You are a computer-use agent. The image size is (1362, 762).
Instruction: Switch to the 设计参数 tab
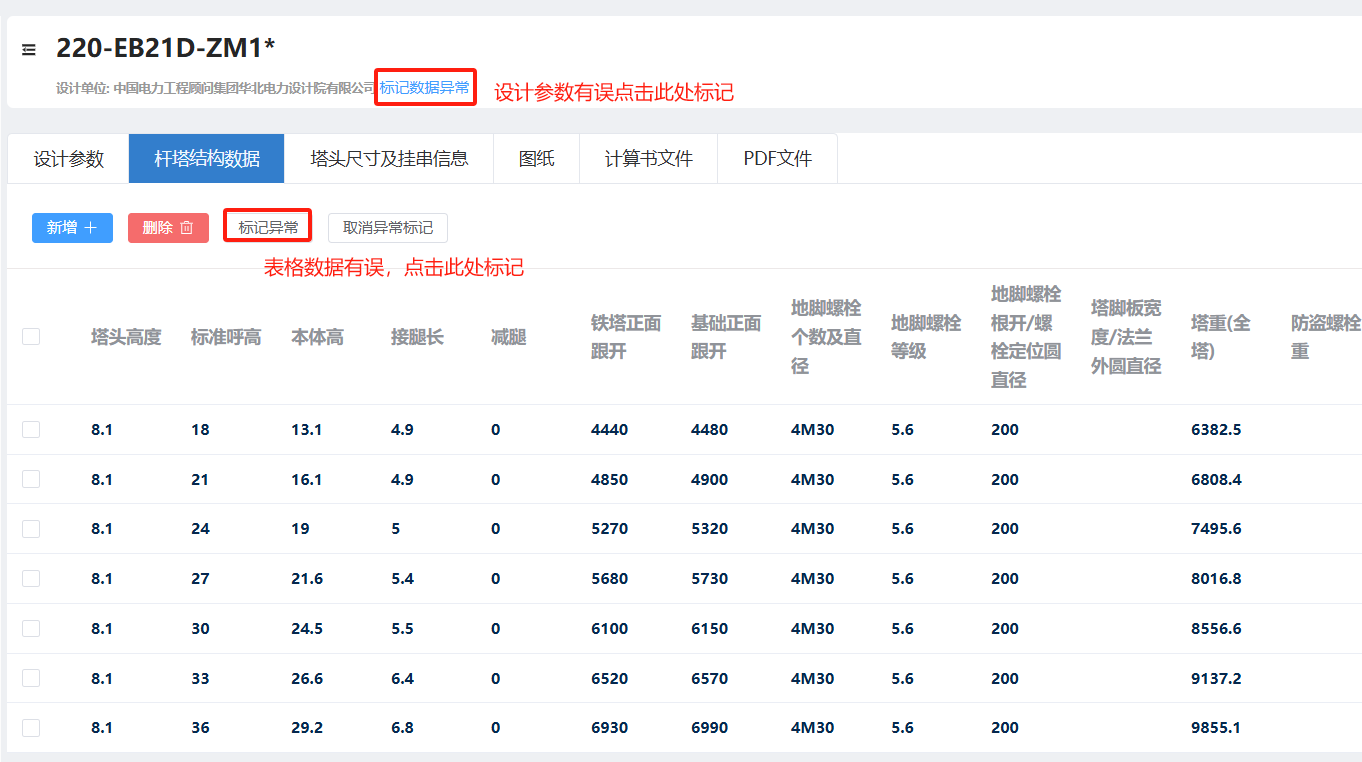[69, 159]
